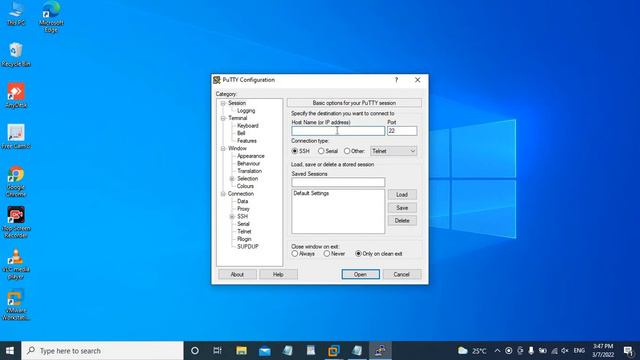This screenshot has height=360, width=640.
Task: Collapse the Terminal tree node
Action: click(223, 118)
